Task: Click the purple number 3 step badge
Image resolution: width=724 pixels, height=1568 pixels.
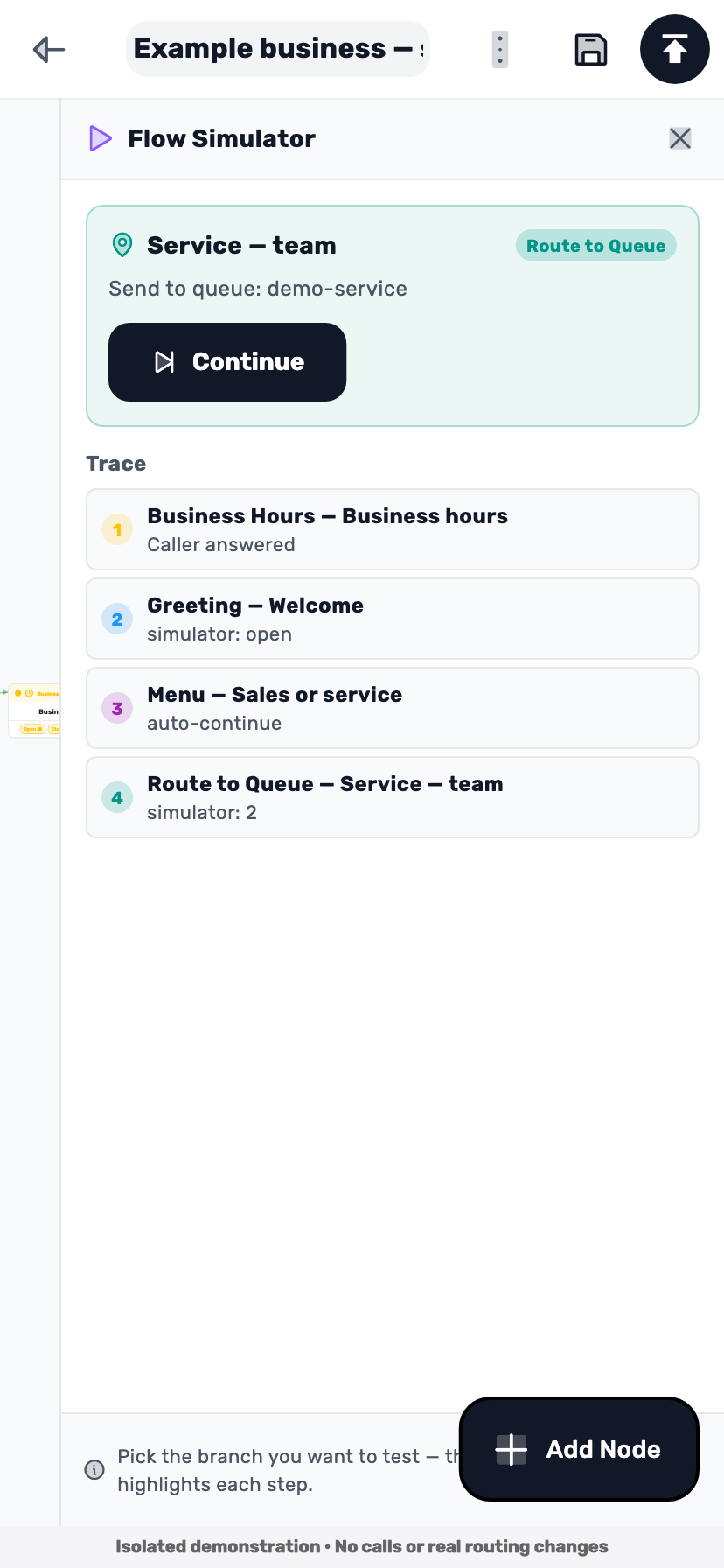Action: point(117,709)
